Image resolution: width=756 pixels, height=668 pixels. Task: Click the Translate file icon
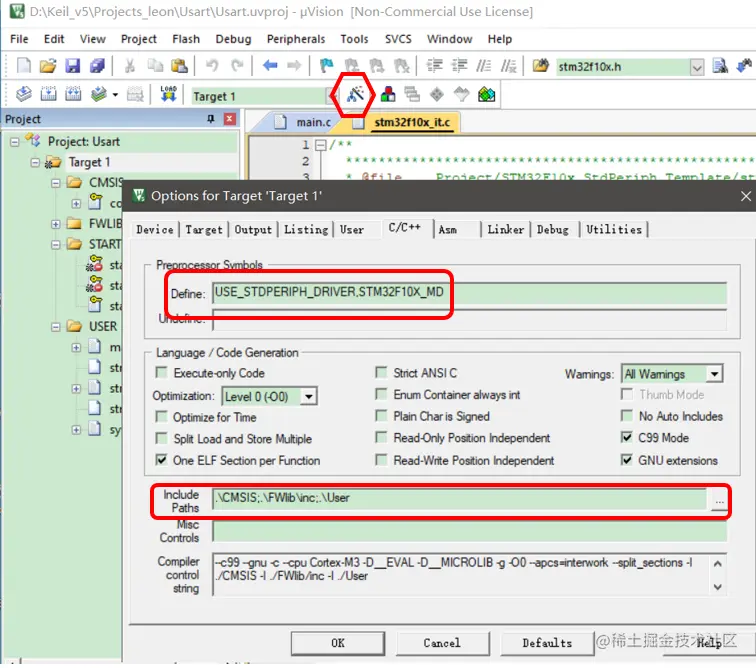point(23,94)
